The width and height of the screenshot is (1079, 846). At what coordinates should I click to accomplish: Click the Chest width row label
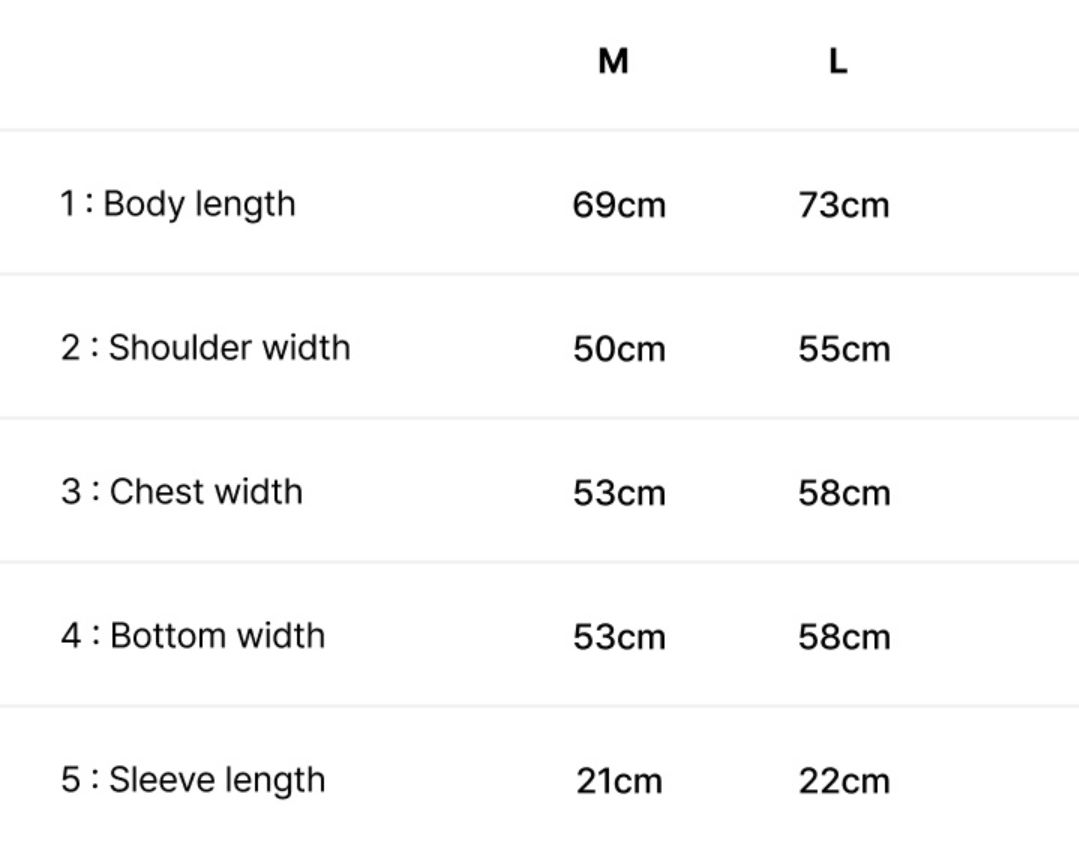(x=206, y=492)
